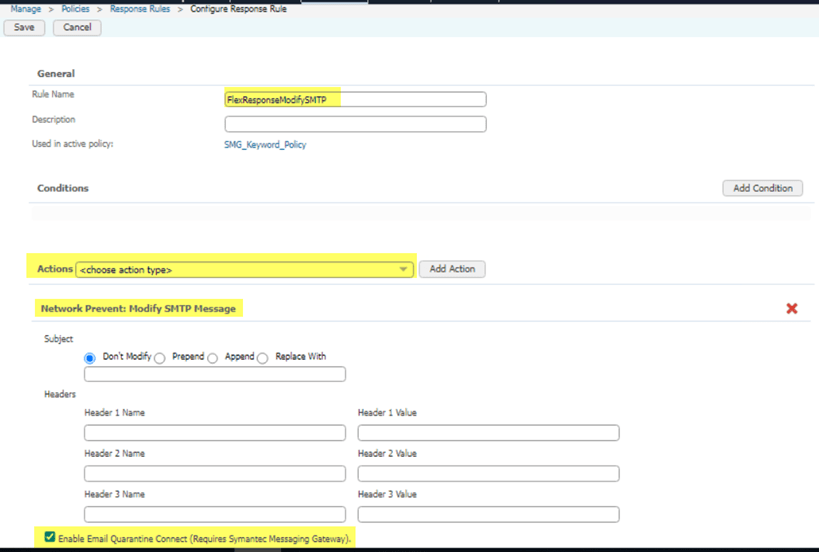Screen dimensions: 819x552
Task: Click the Rule Name text field
Action: [355, 100]
